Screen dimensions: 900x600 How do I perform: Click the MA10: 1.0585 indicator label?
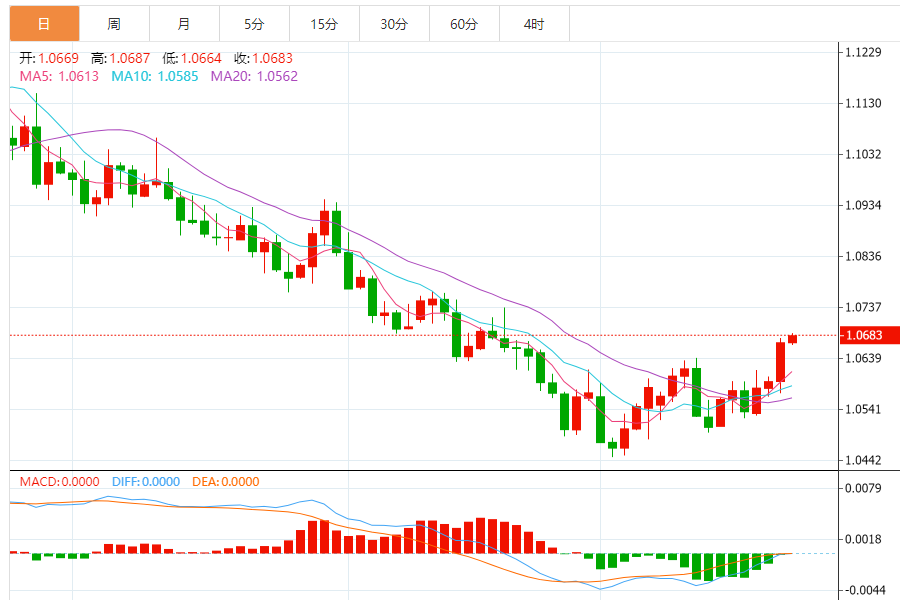click(154, 76)
